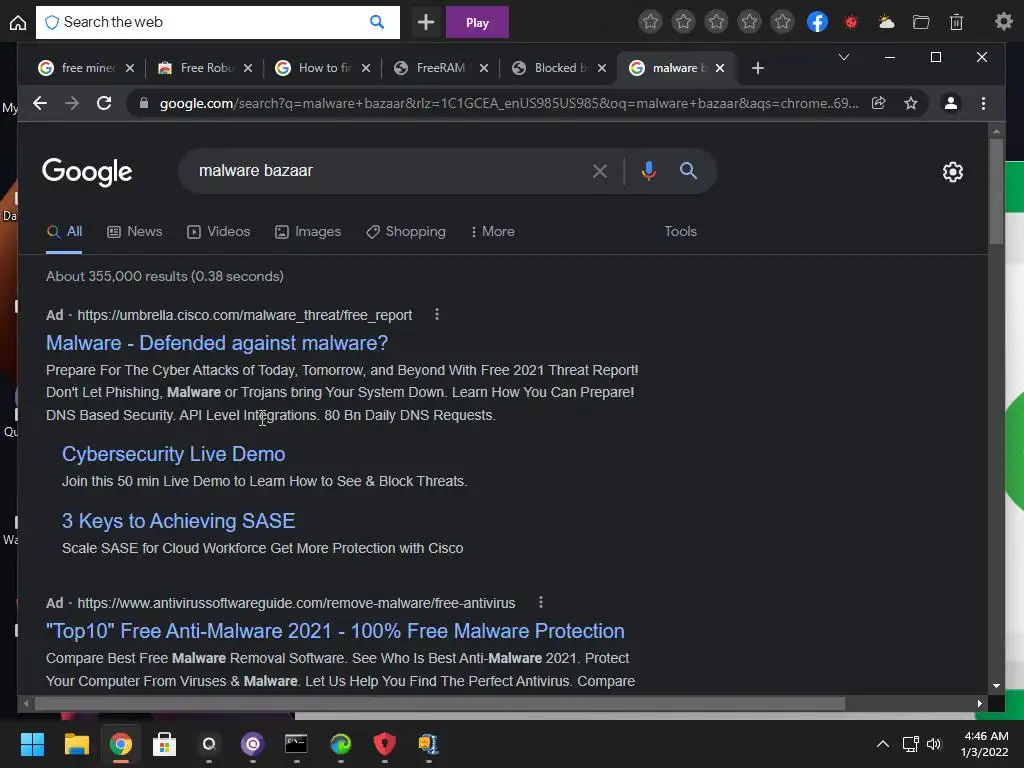
Task: Reload the Google search page
Action: 104,103
